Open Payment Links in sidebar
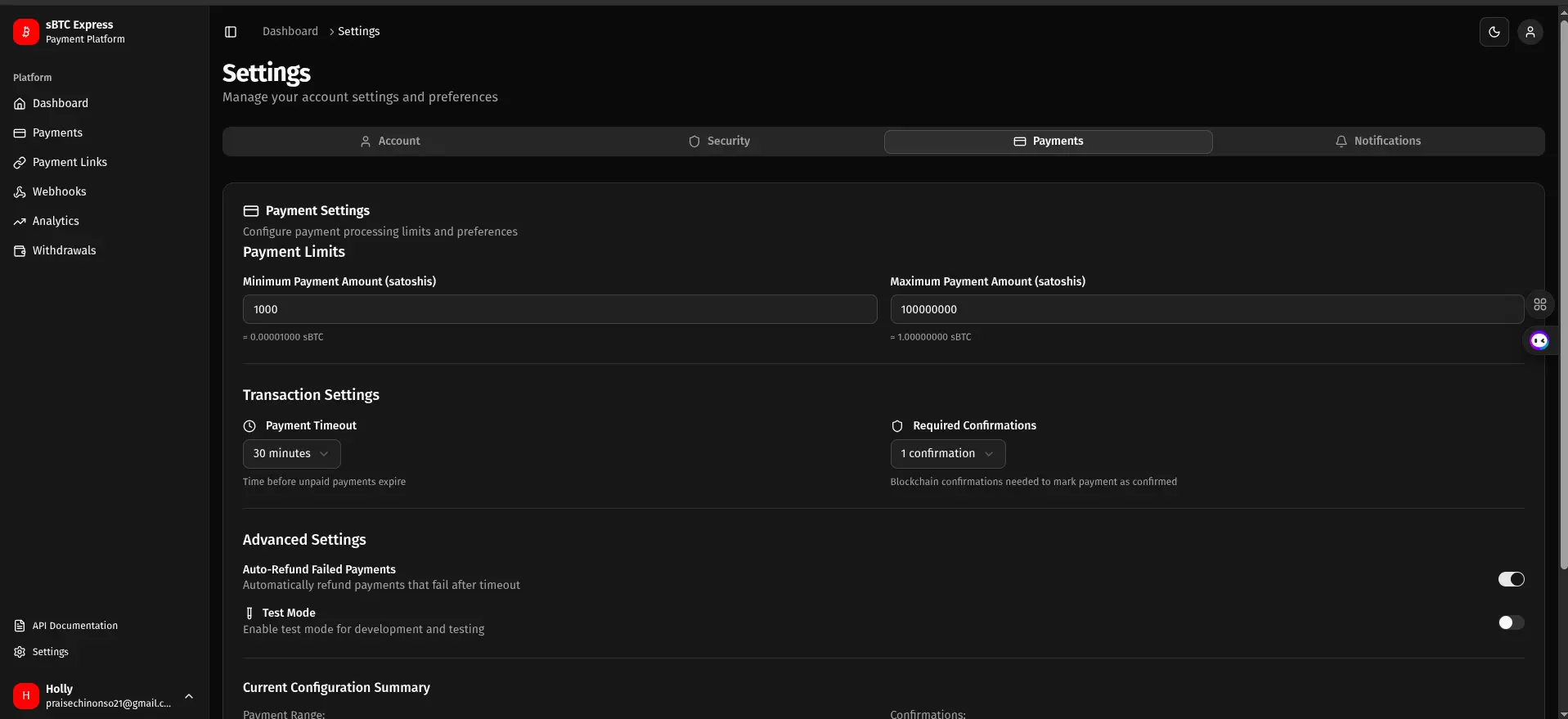This screenshot has width=1568, height=719. (104, 163)
